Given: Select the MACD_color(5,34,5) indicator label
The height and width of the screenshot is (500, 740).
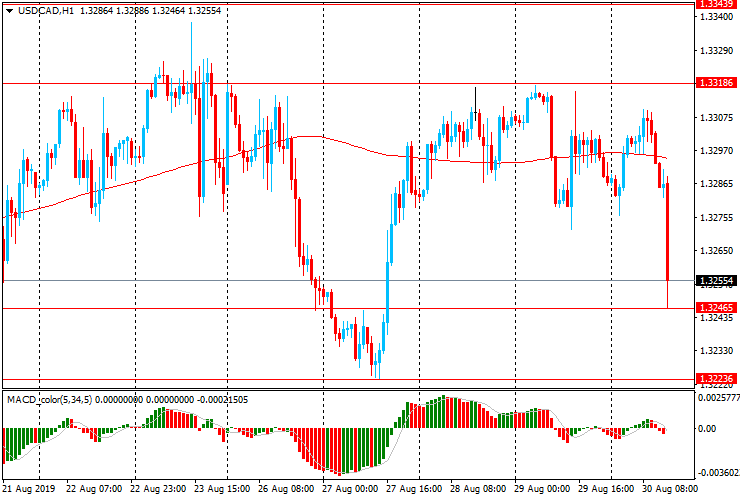Looking at the screenshot, I should coord(50,400).
